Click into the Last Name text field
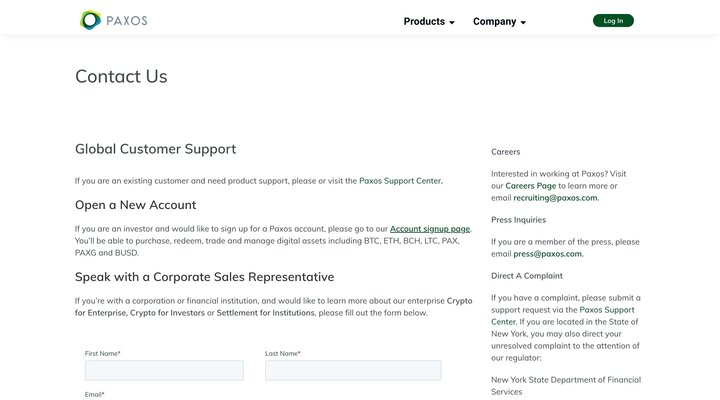The height and width of the screenshot is (400, 720). click(353, 371)
